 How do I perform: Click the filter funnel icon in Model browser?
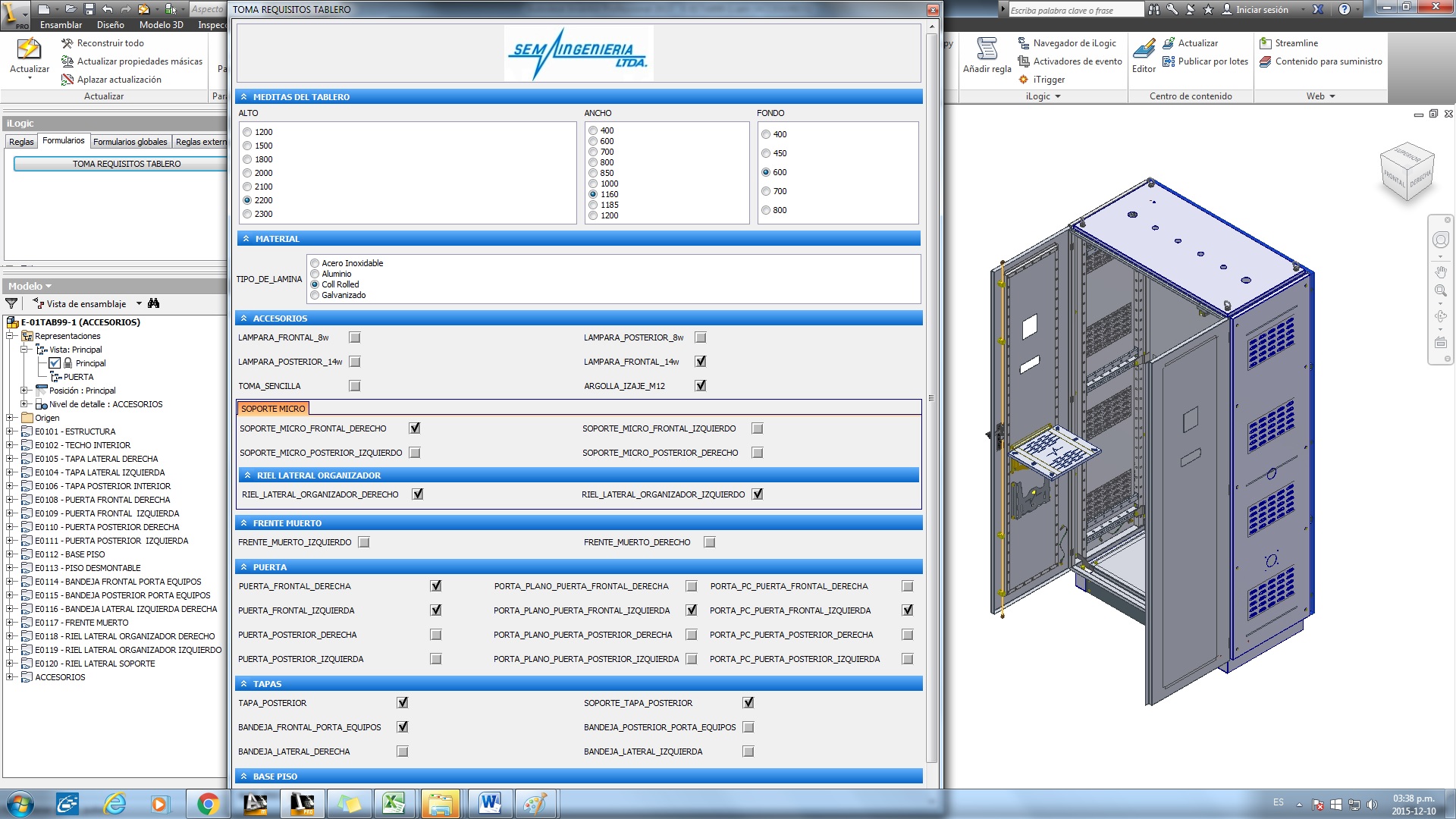(11, 303)
